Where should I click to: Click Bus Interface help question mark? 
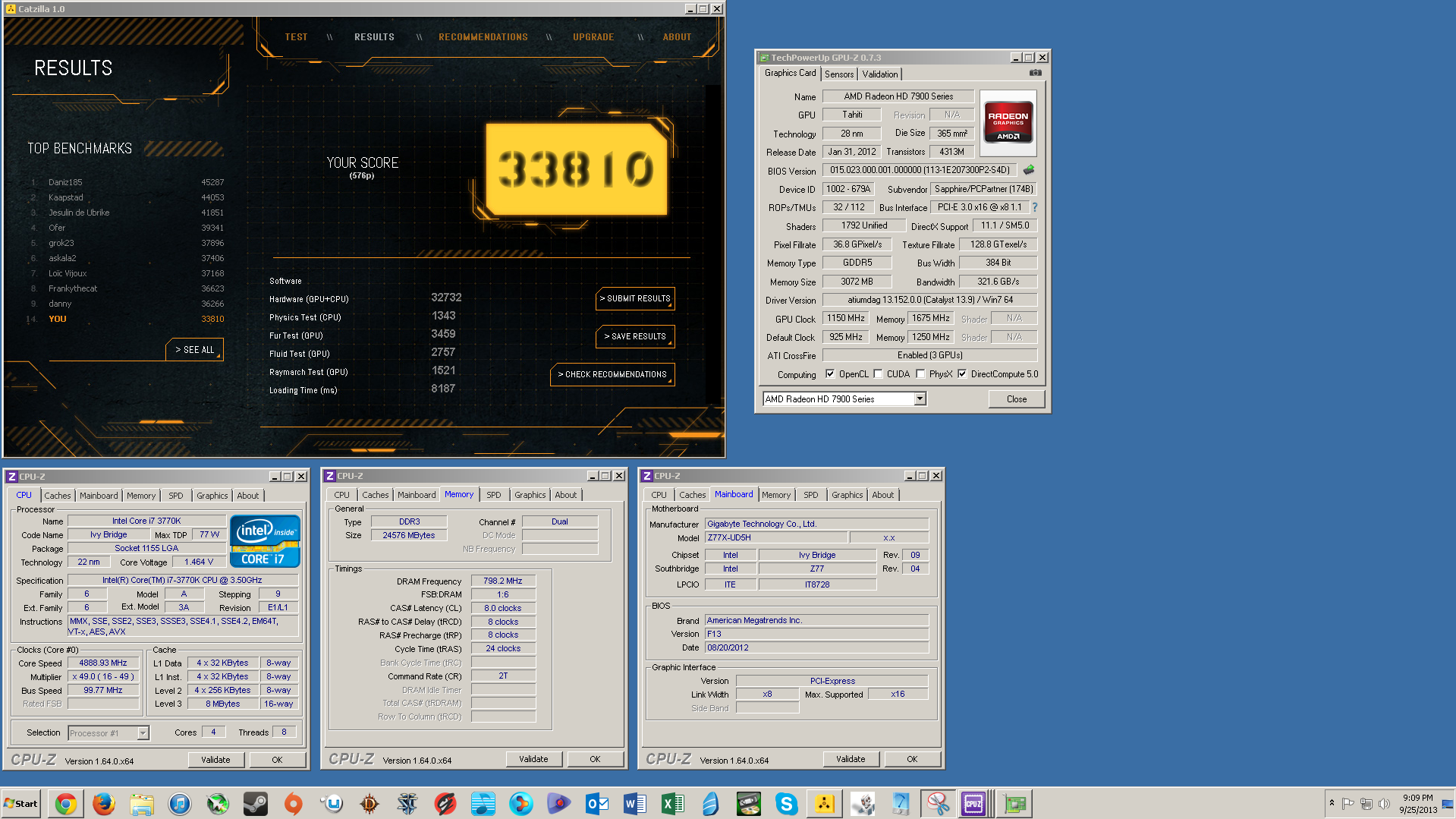click(1035, 207)
